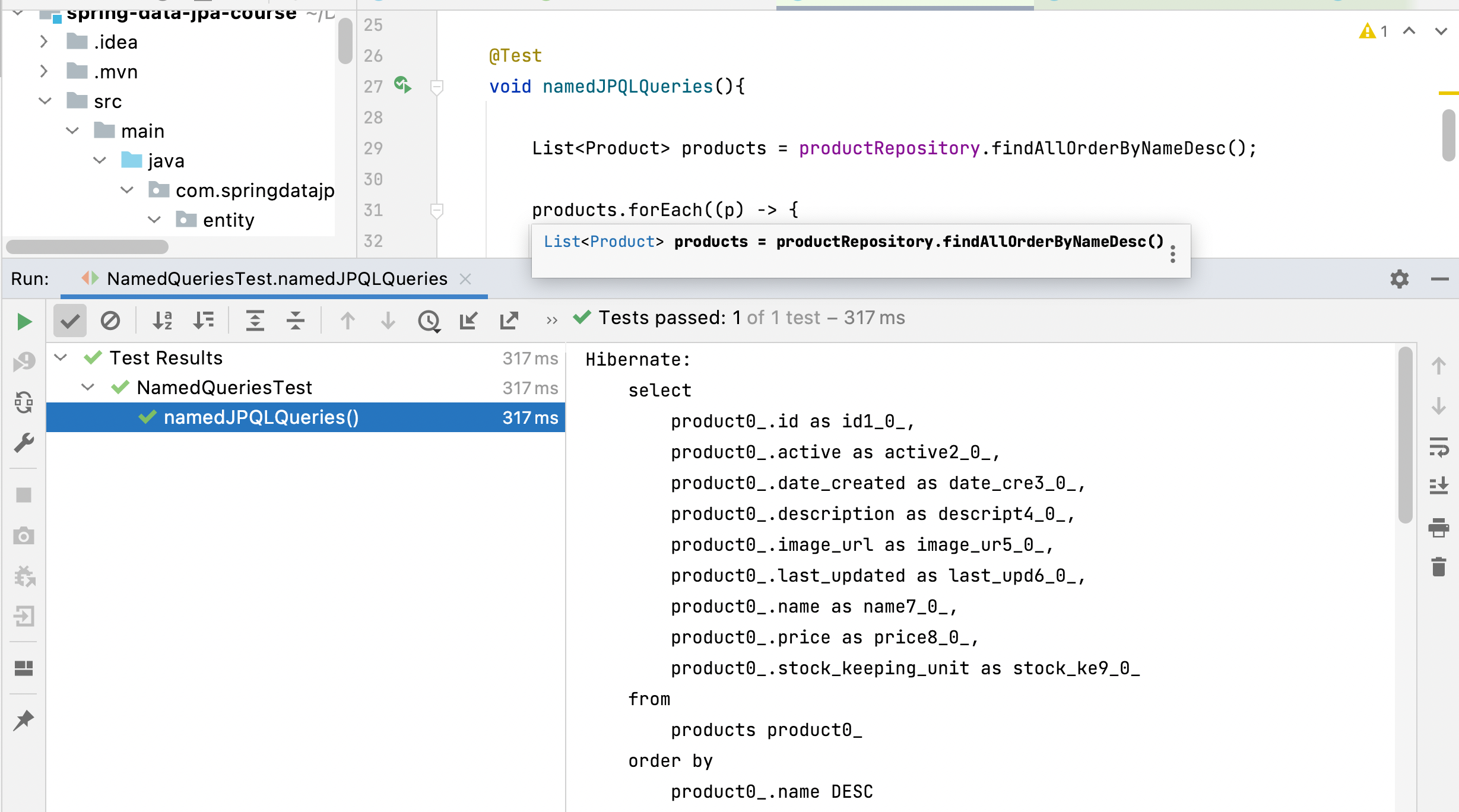The height and width of the screenshot is (812, 1459).
Task: Open Run panel settings gear
Action: (1400, 279)
